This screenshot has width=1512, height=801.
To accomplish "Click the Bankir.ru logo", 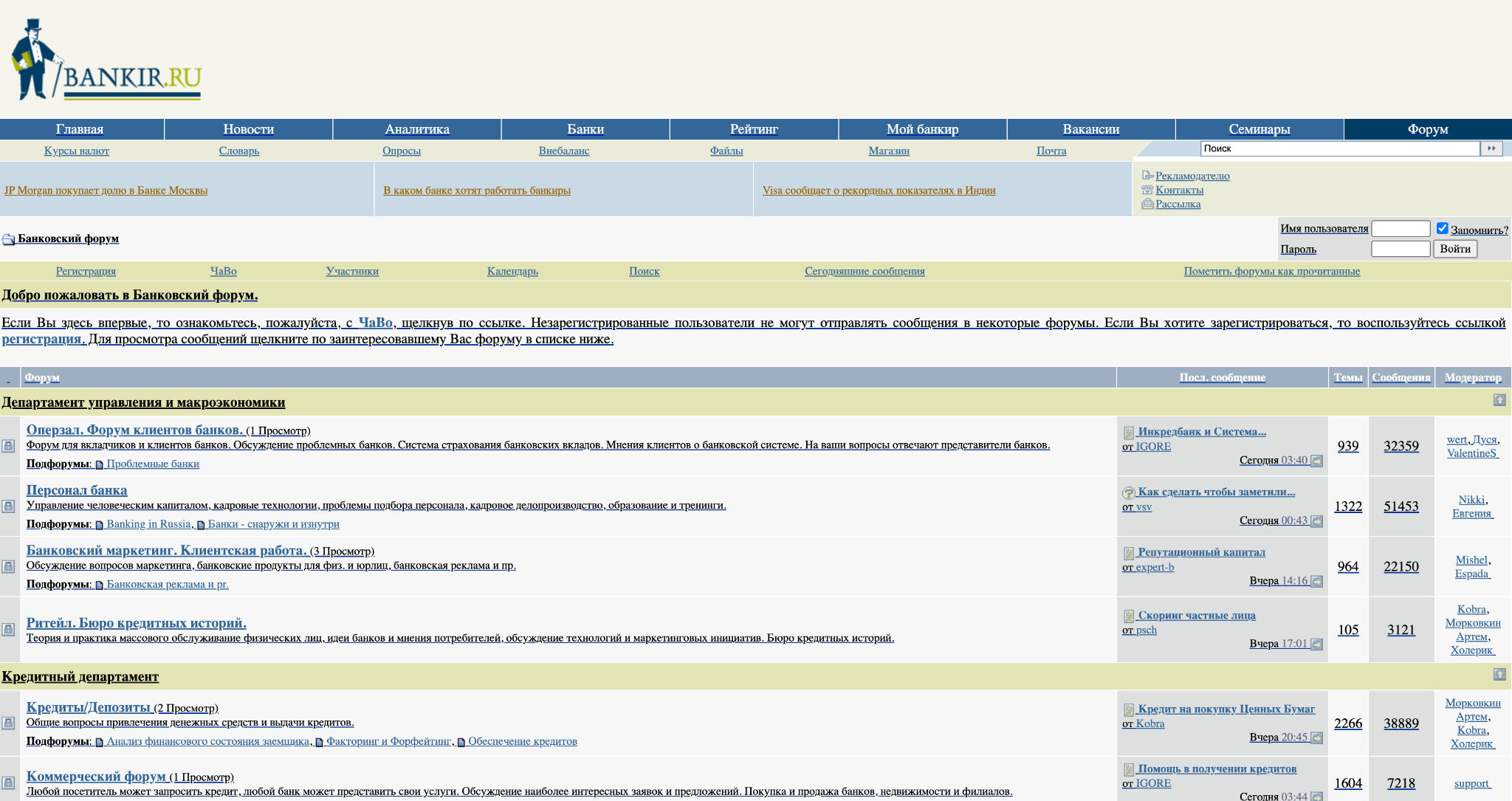I will click(x=106, y=60).
